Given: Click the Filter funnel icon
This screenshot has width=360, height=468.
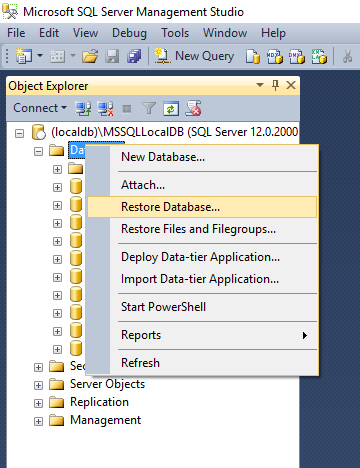Looking at the screenshot, I should [x=149, y=108].
